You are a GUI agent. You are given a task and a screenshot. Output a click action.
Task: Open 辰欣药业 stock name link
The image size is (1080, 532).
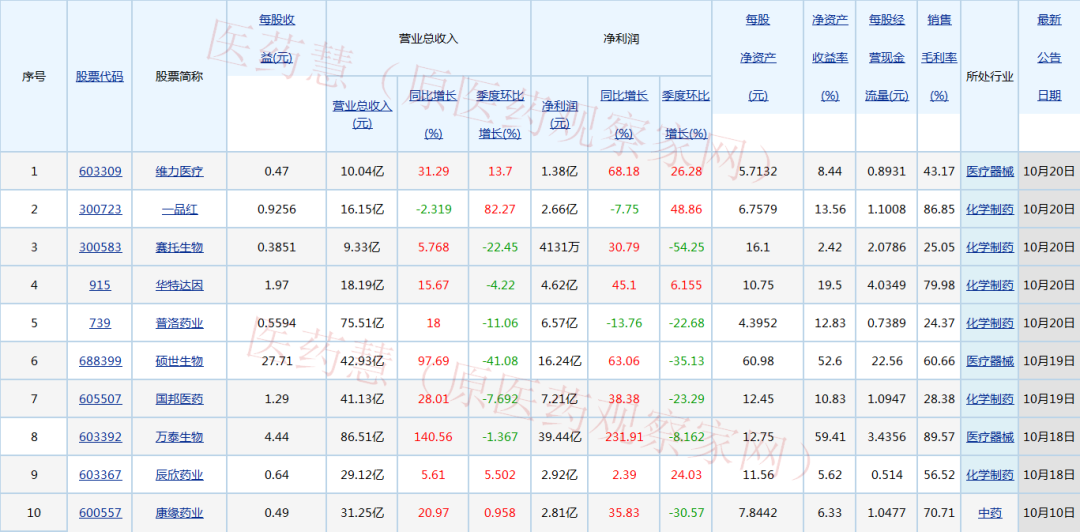coord(179,475)
